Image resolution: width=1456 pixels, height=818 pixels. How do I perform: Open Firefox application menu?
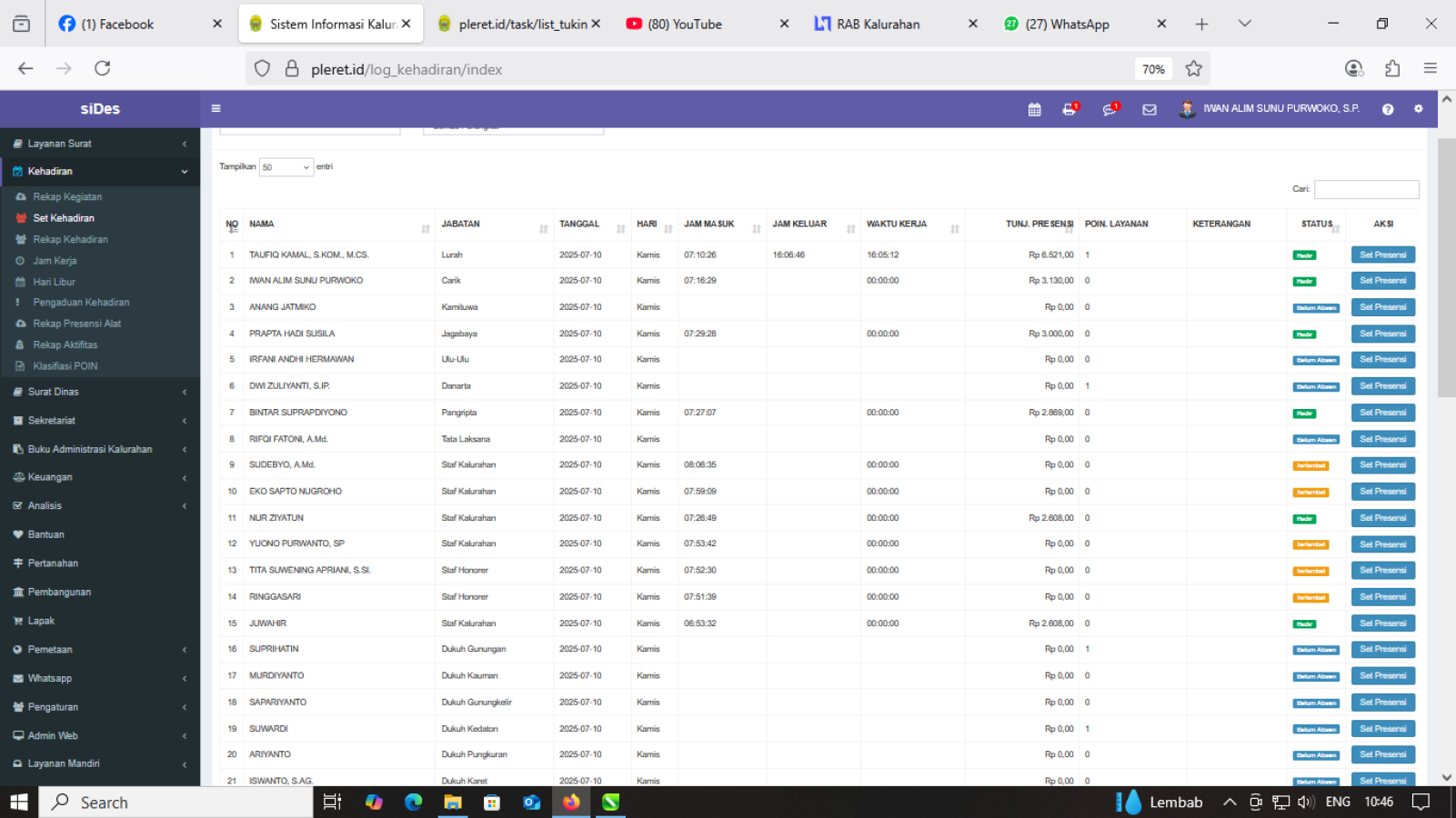(x=1431, y=68)
